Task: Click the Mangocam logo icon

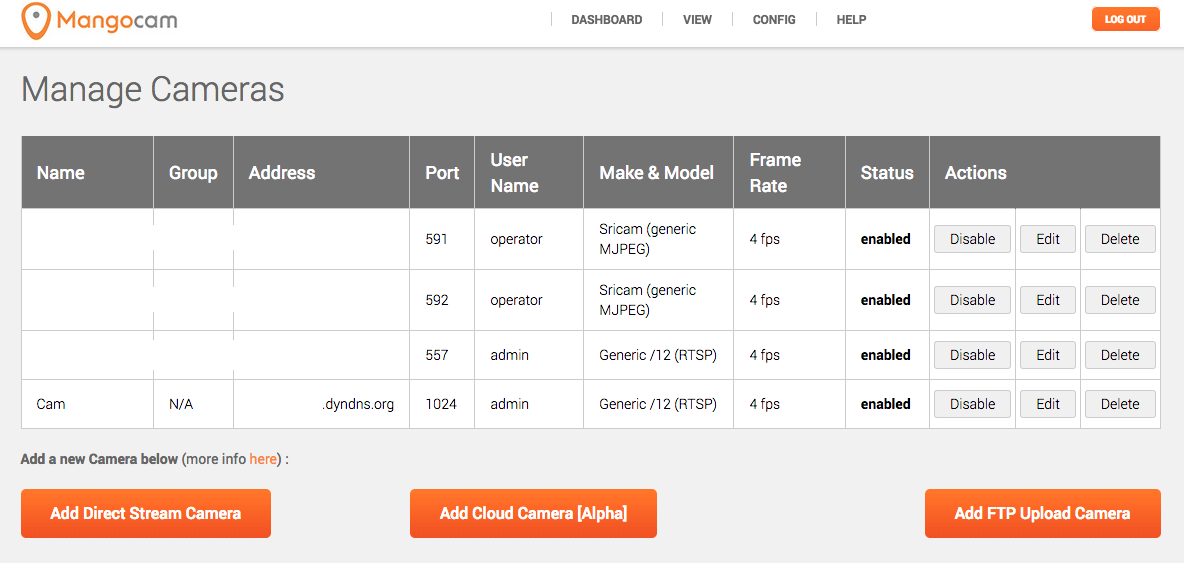Action: 35,20
